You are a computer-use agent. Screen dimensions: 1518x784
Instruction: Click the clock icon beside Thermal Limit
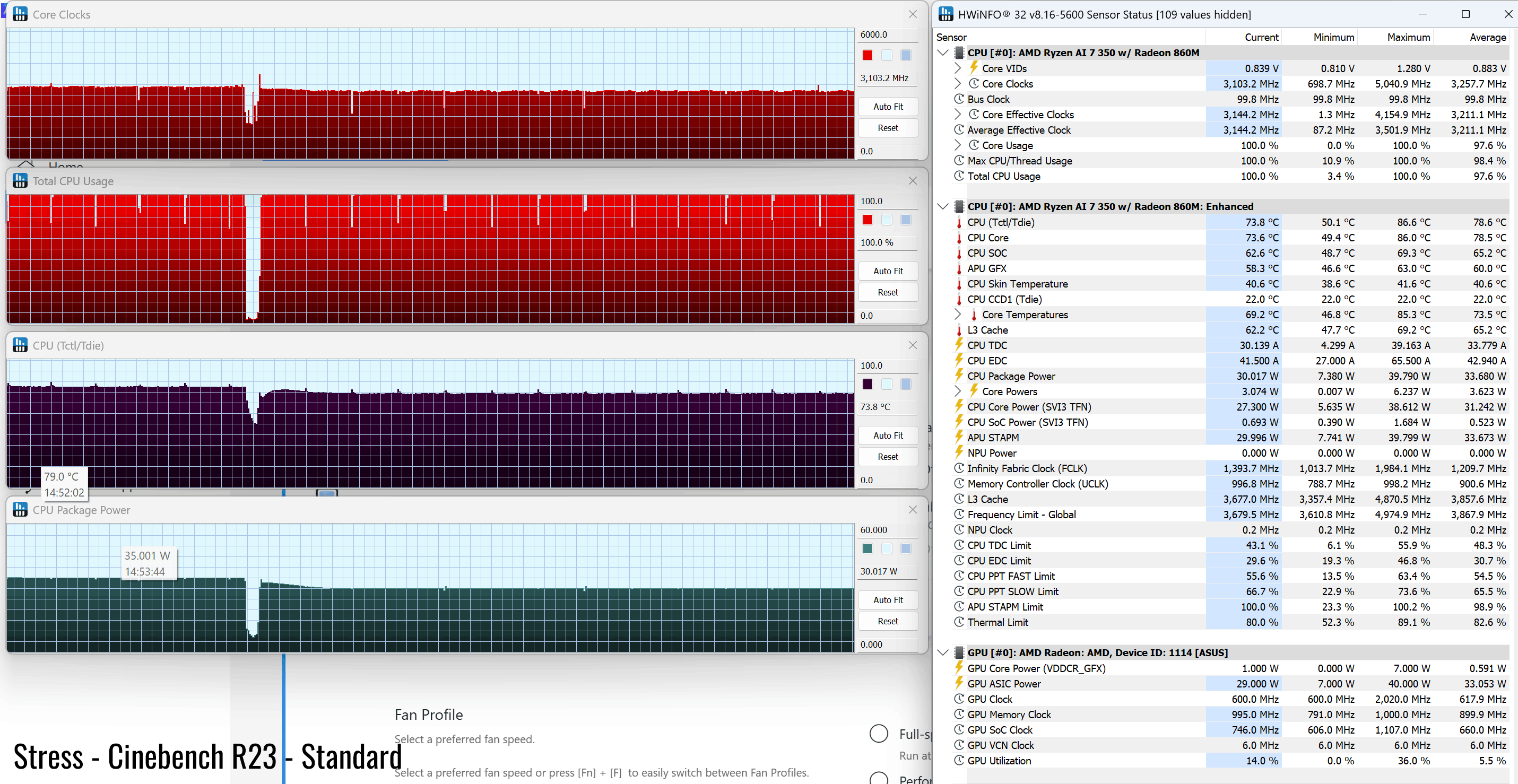click(959, 622)
